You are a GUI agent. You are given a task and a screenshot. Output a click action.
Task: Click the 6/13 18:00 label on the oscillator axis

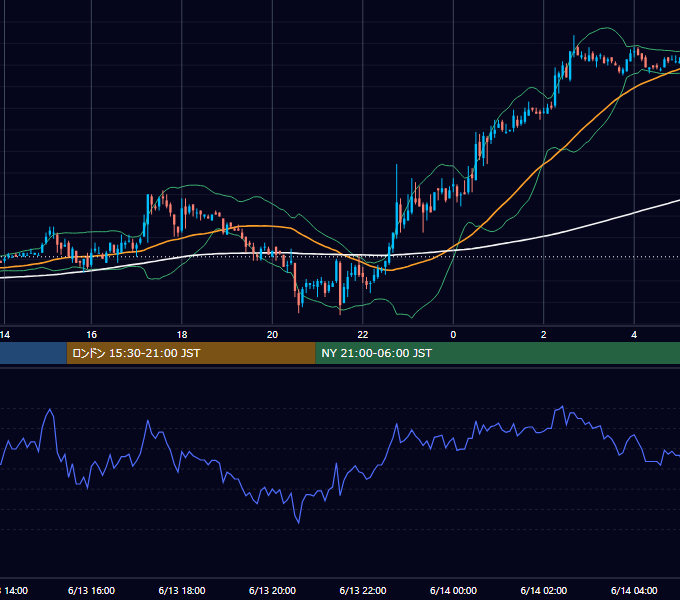182,590
